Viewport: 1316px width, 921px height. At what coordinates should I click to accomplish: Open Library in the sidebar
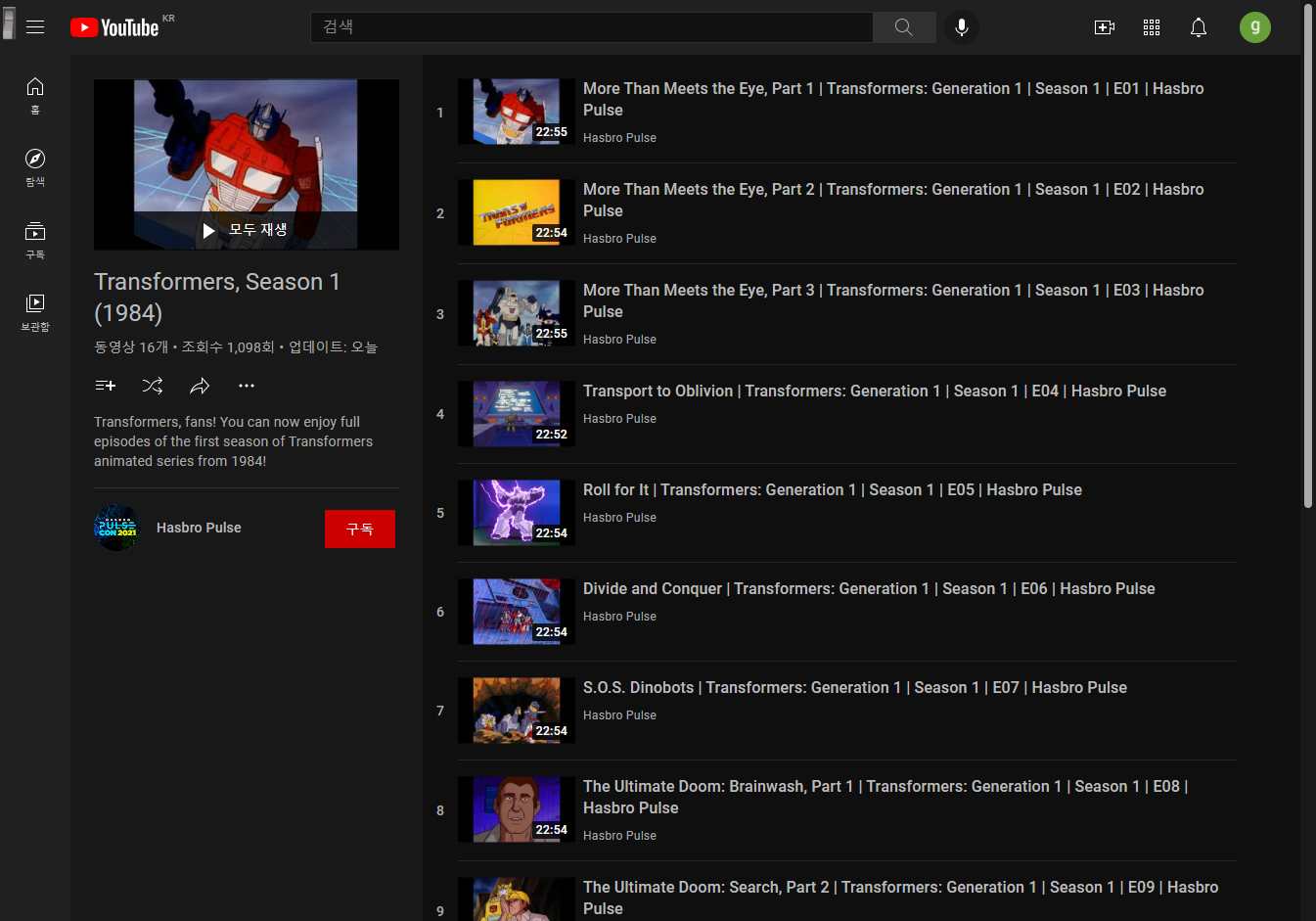click(x=35, y=312)
